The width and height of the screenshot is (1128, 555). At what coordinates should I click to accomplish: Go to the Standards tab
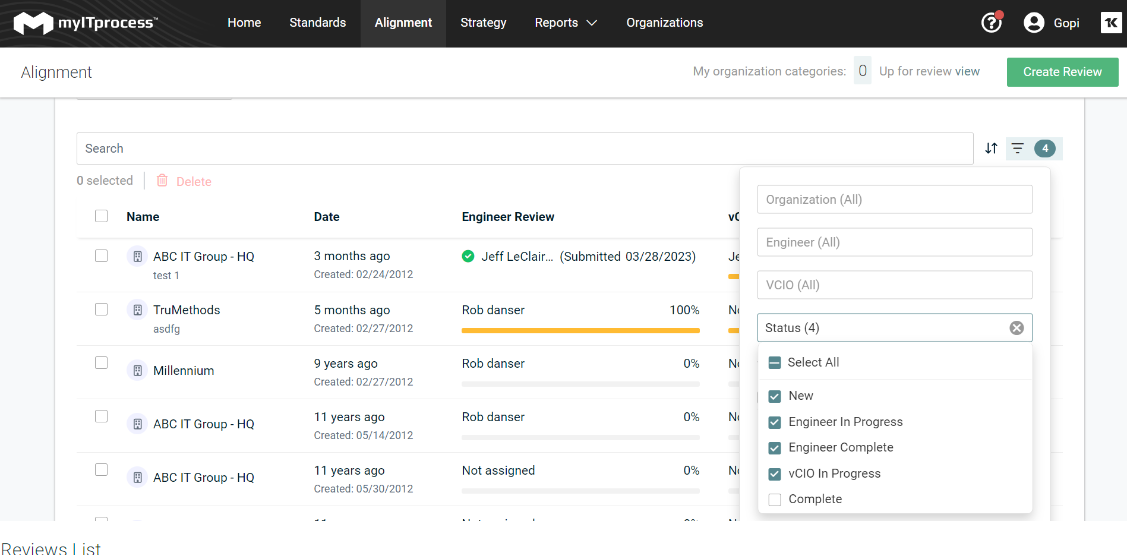(317, 23)
